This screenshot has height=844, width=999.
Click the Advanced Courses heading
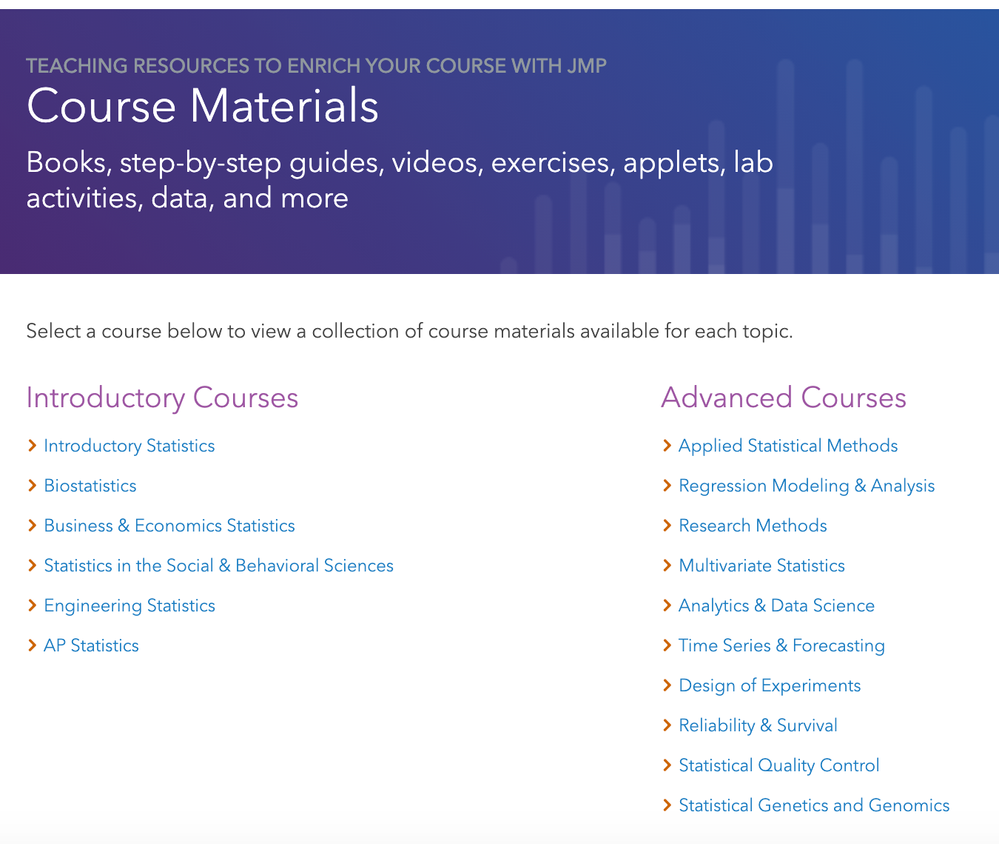tap(783, 398)
